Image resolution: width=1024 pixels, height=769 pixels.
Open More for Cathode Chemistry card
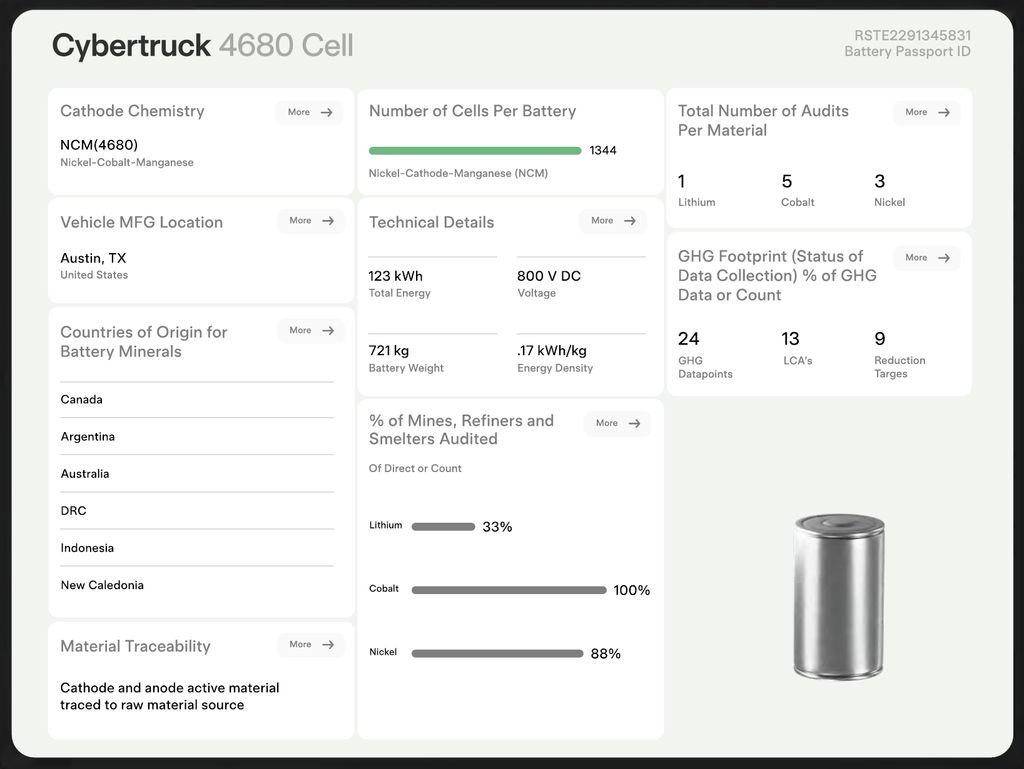(309, 112)
